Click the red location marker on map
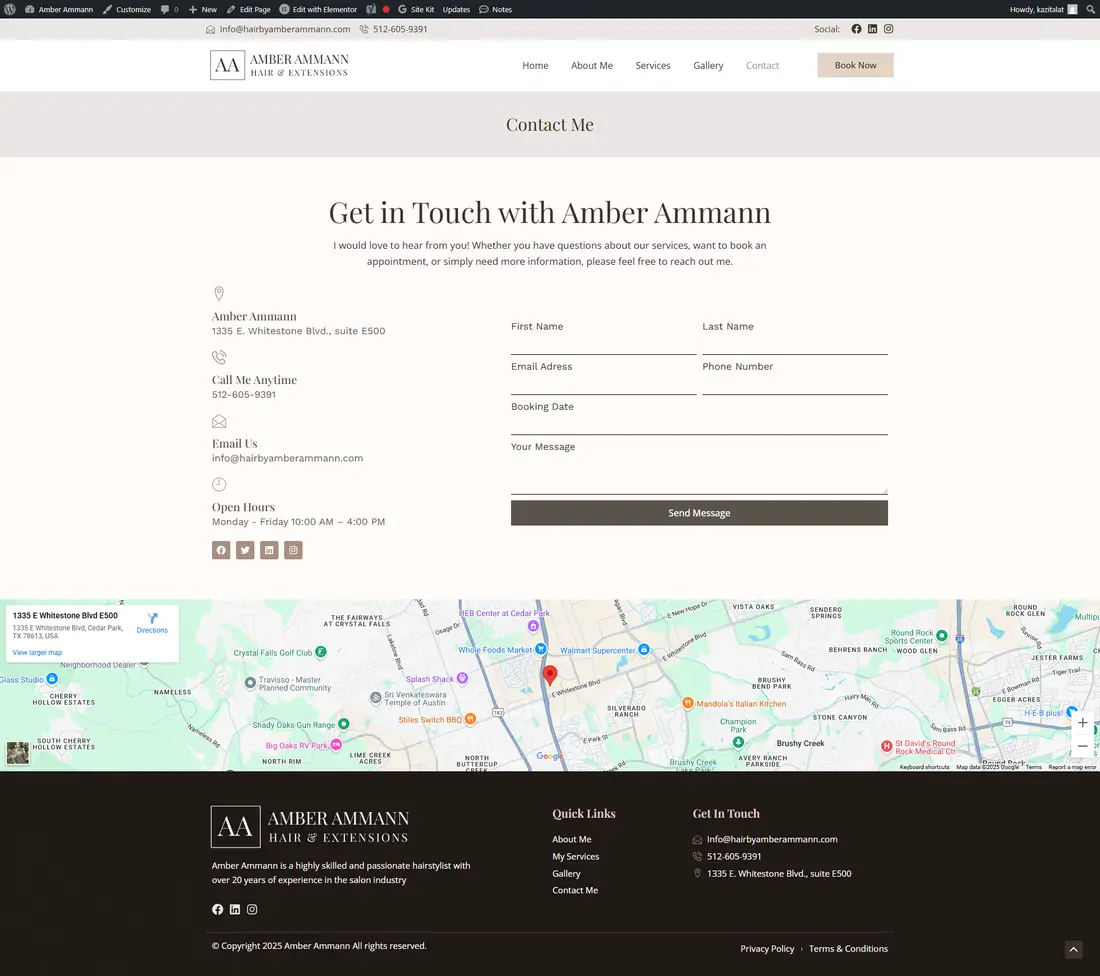 (x=550, y=675)
